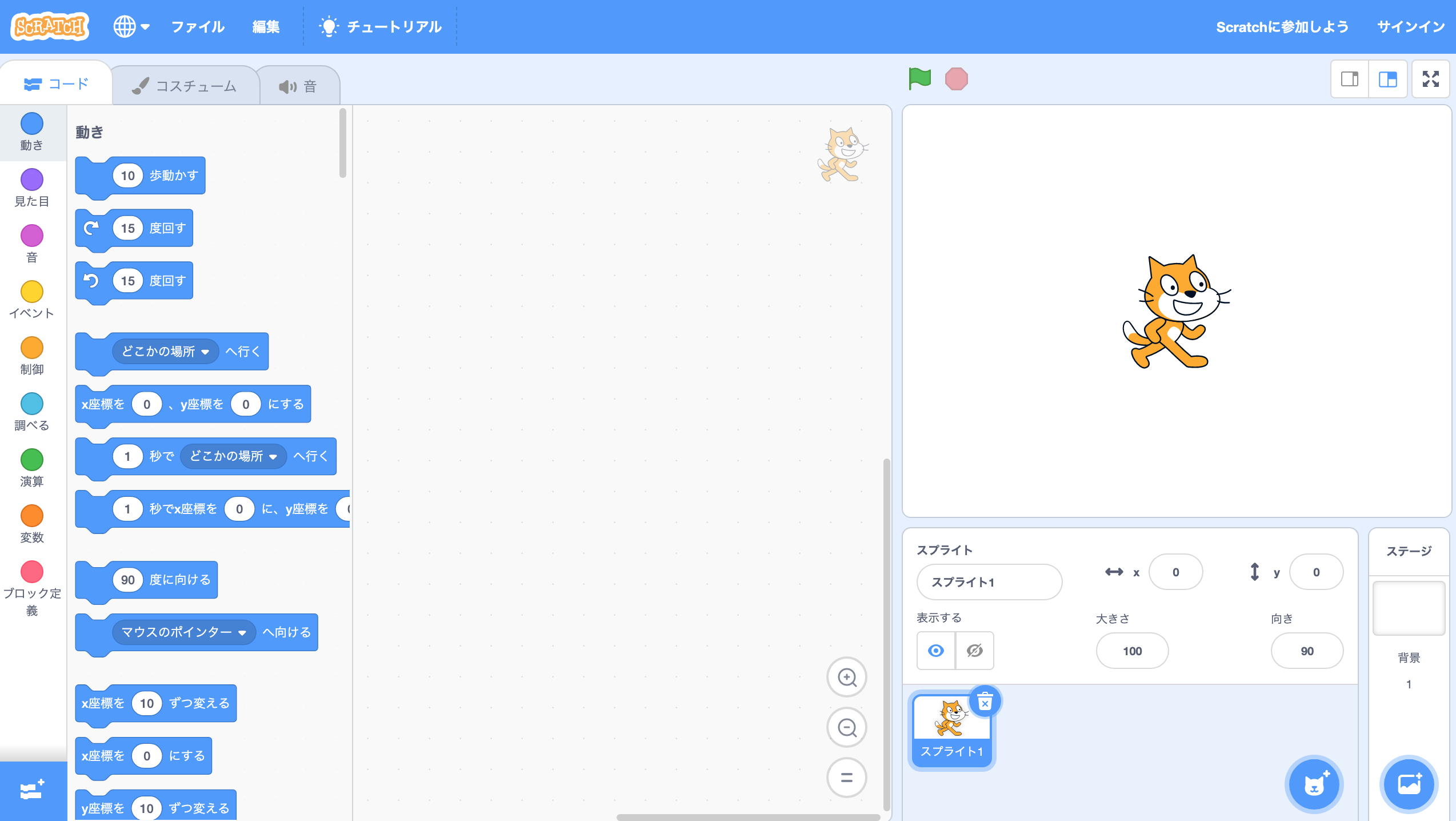Enter full screen stage mode
The image size is (1456, 821).
coord(1431,79)
